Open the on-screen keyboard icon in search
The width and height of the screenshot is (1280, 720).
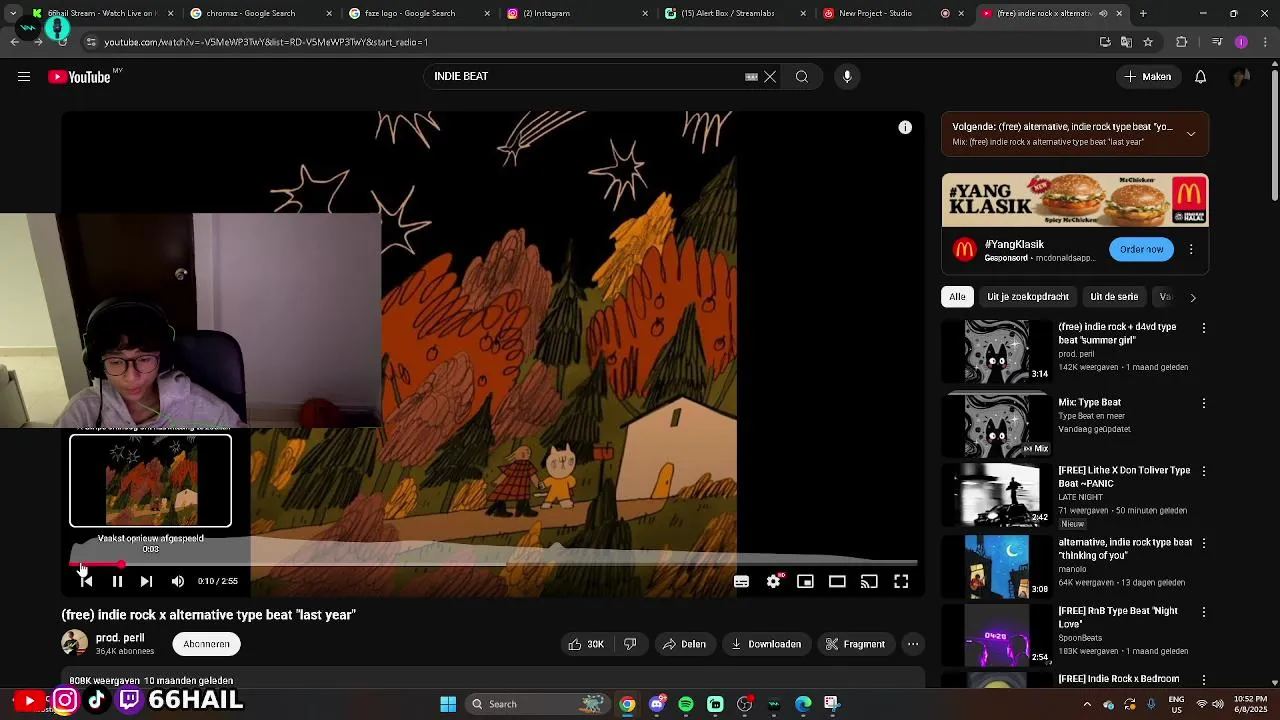coord(751,77)
